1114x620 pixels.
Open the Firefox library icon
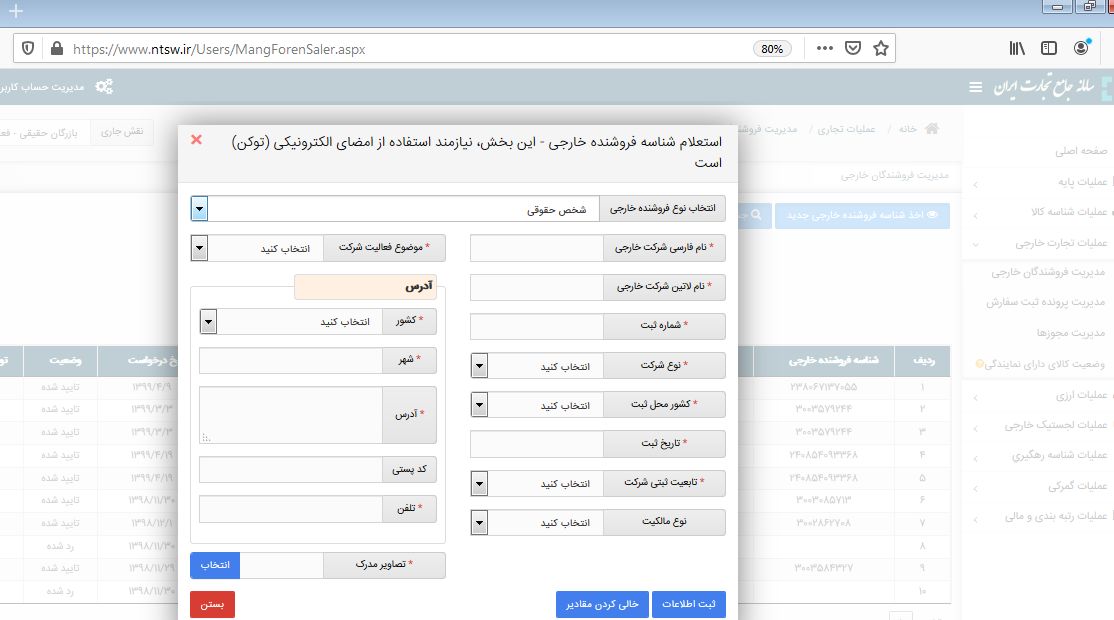click(1017, 48)
